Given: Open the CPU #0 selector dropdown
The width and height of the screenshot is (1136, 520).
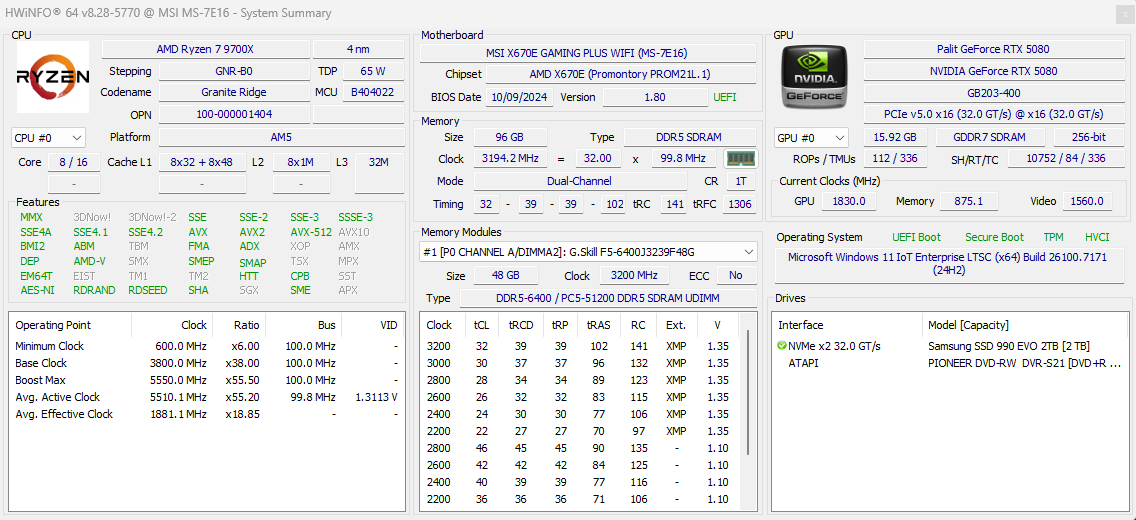Looking at the screenshot, I should (x=48, y=138).
